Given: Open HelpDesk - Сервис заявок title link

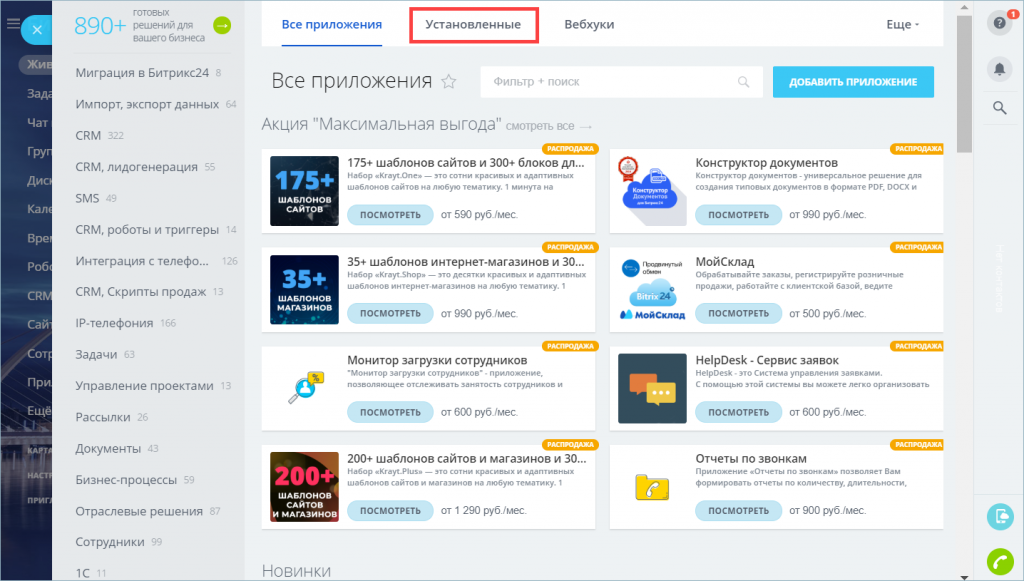Looking at the screenshot, I should point(767,360).
